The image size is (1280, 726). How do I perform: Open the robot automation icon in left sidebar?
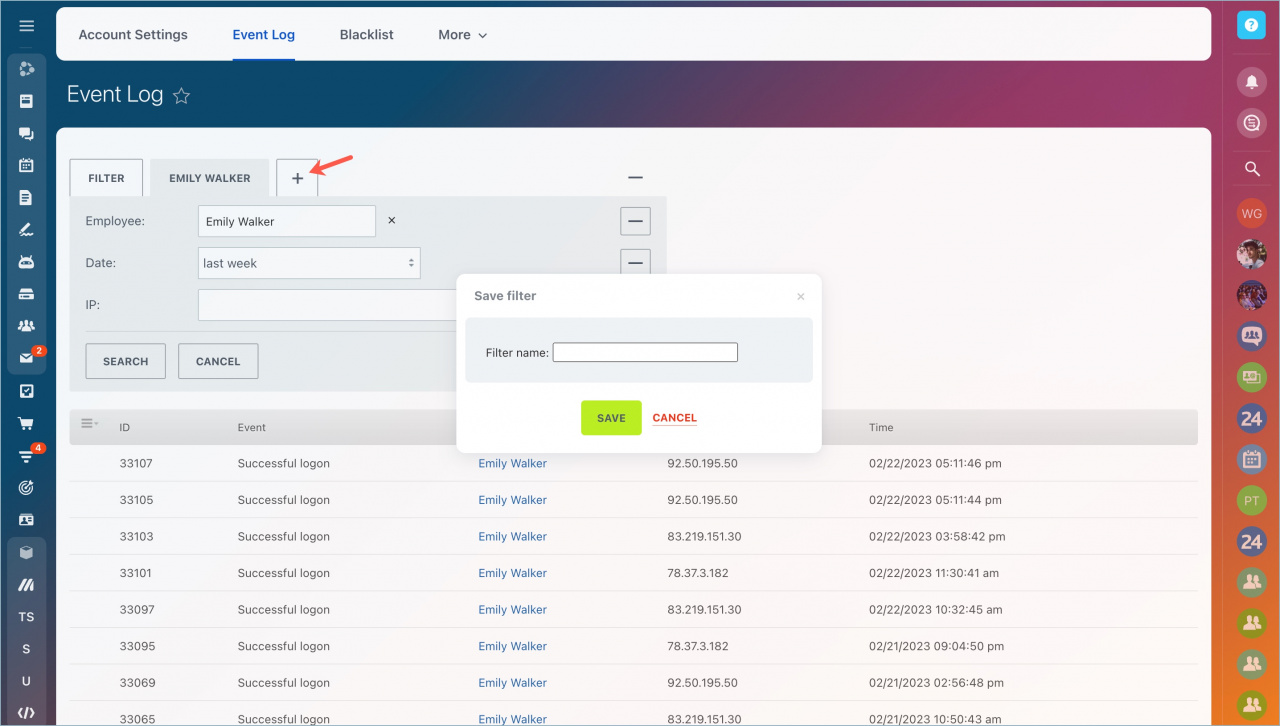point(27,262)
